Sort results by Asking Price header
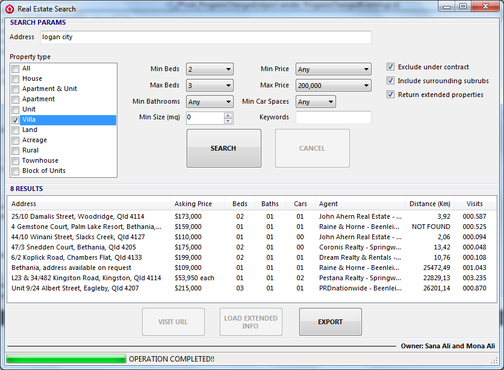Image resolution: width=504 pixels, height=370 pixels. pos(198,204)
